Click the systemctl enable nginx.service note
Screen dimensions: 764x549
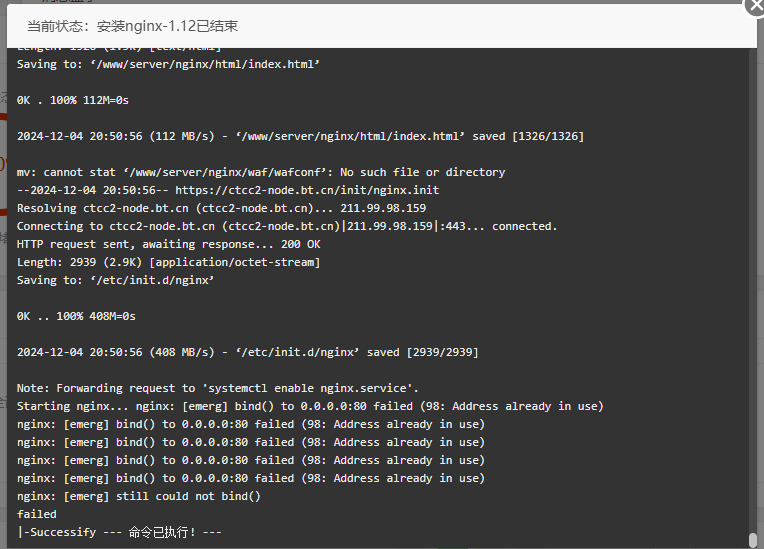218,388
